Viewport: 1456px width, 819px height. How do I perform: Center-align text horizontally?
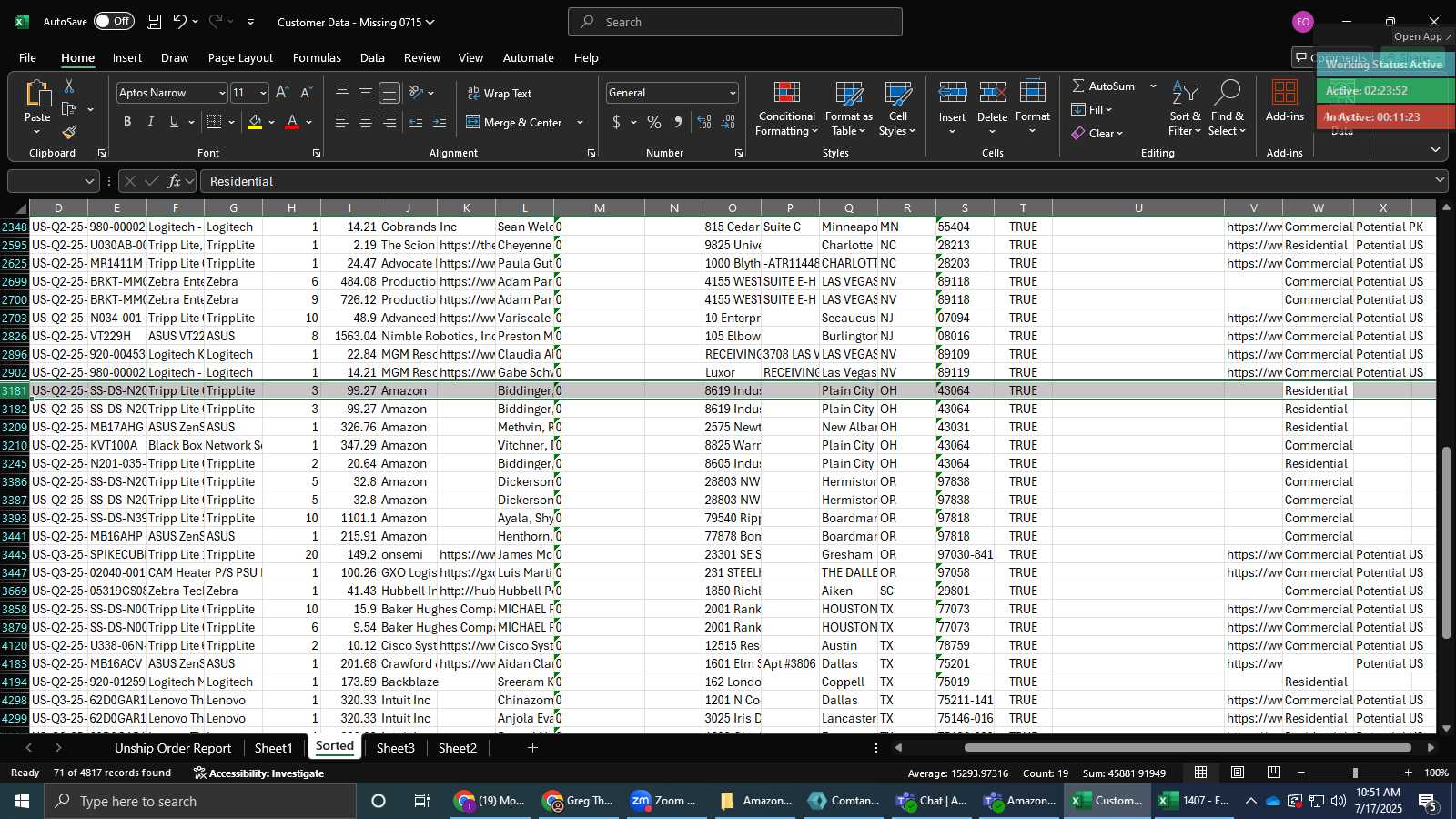366,122
